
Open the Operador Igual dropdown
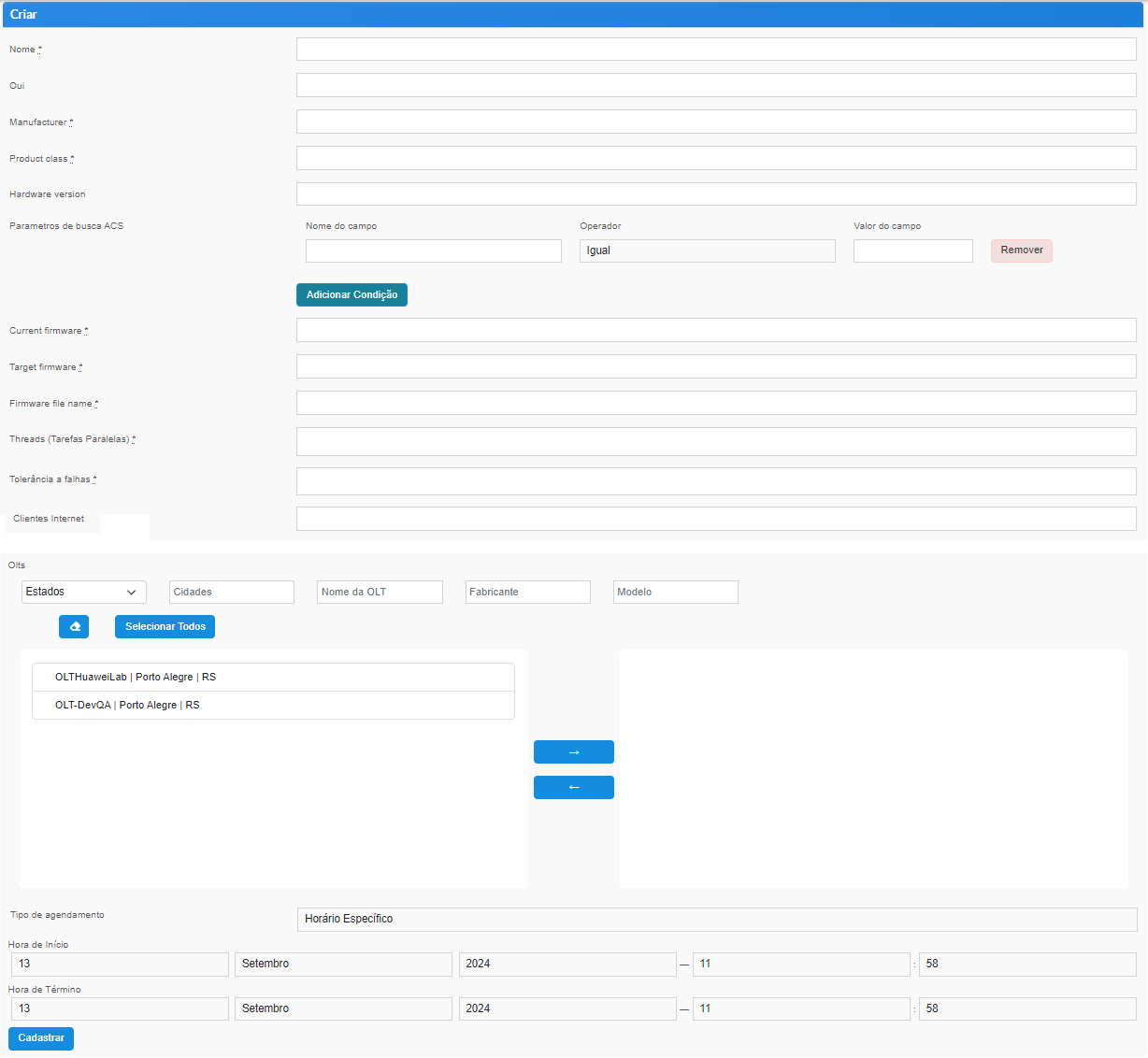(707, 250)
